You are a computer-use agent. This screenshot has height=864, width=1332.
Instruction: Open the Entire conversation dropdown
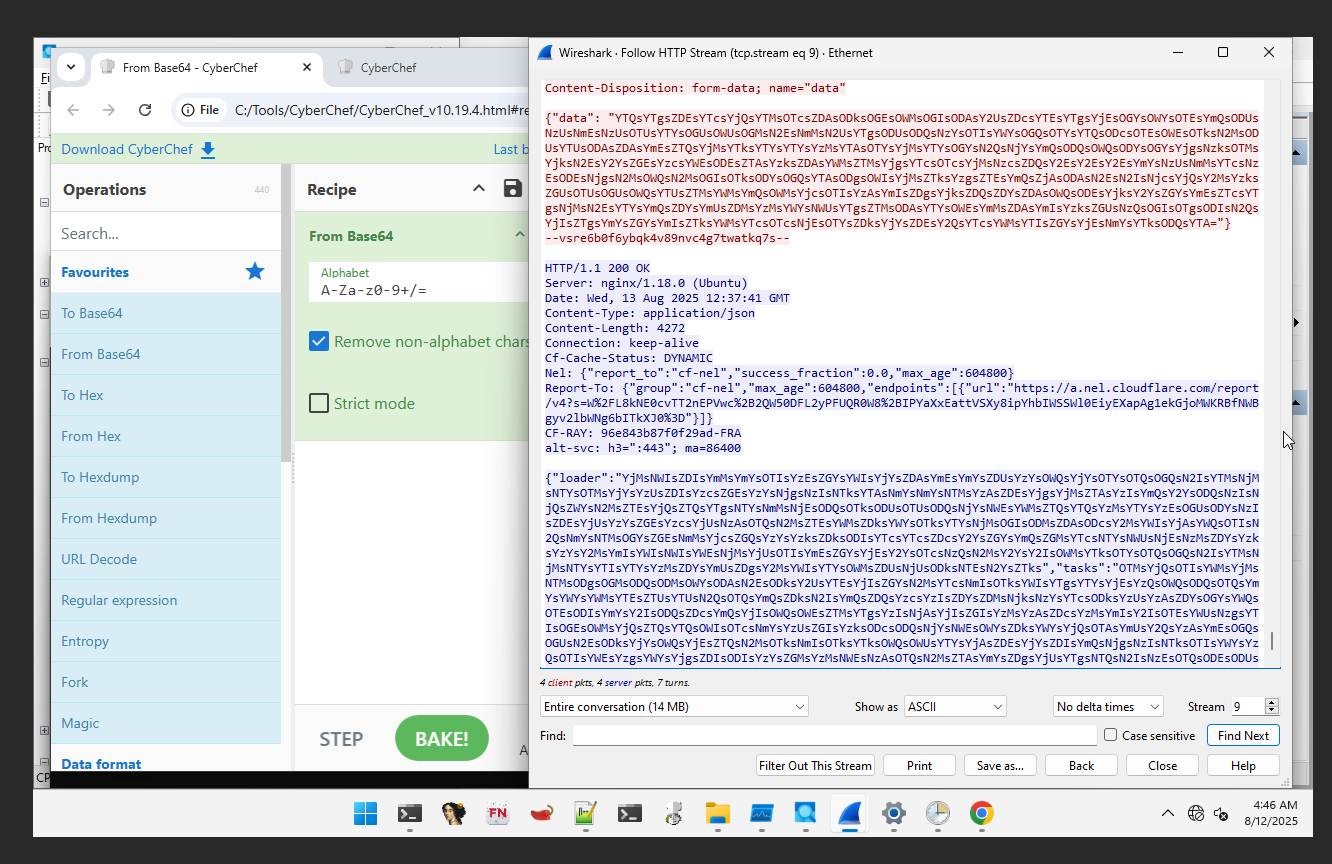[x=674, y=706]
